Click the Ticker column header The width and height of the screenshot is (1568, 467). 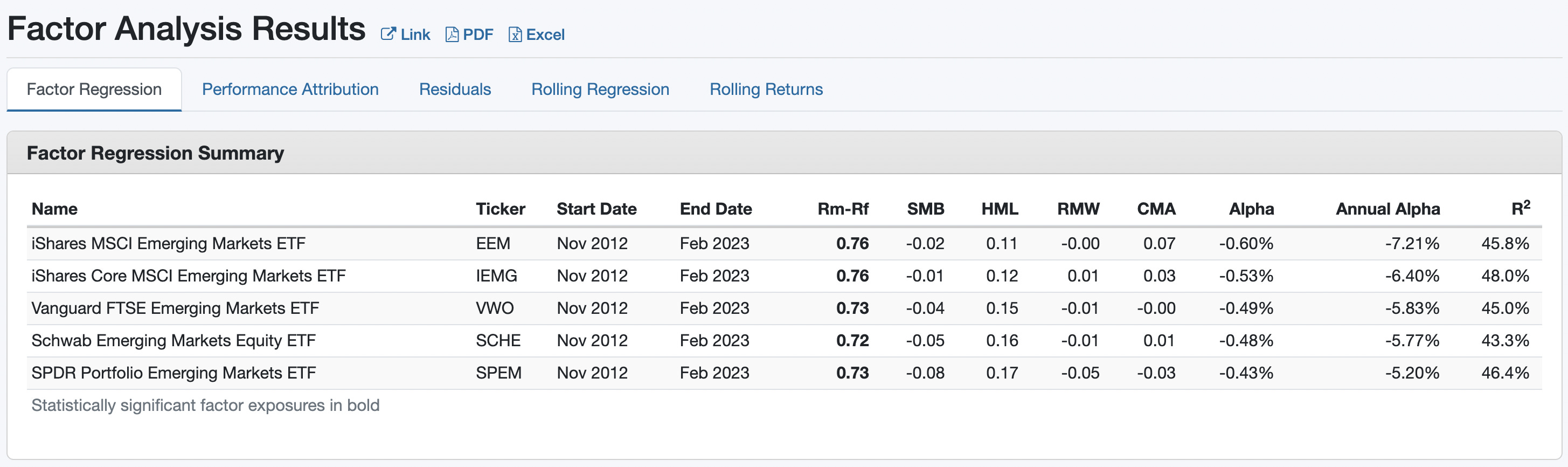pyautogui.click(x=501, y=209)
